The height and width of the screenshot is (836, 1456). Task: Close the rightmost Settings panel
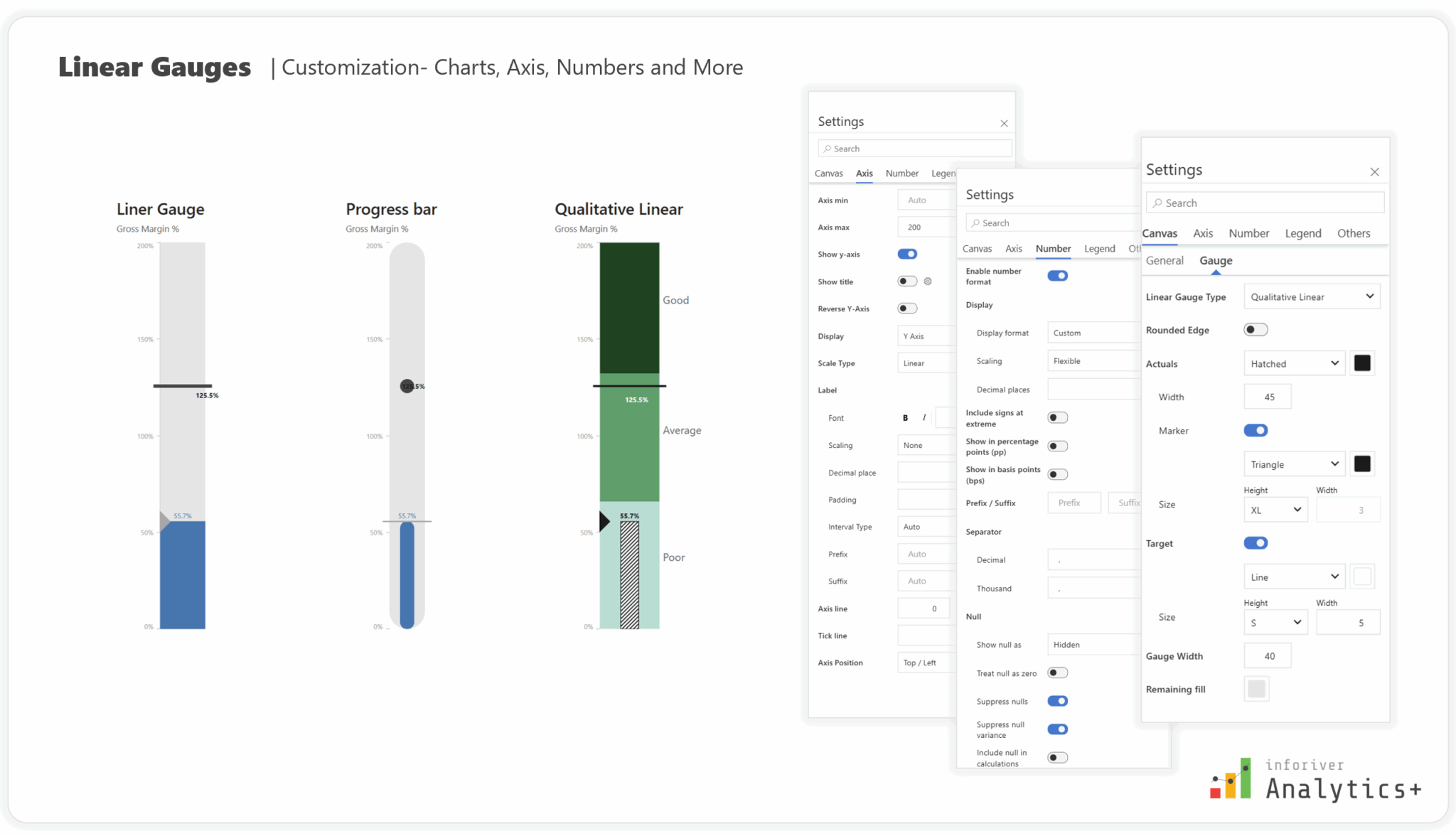(1374, 171)
